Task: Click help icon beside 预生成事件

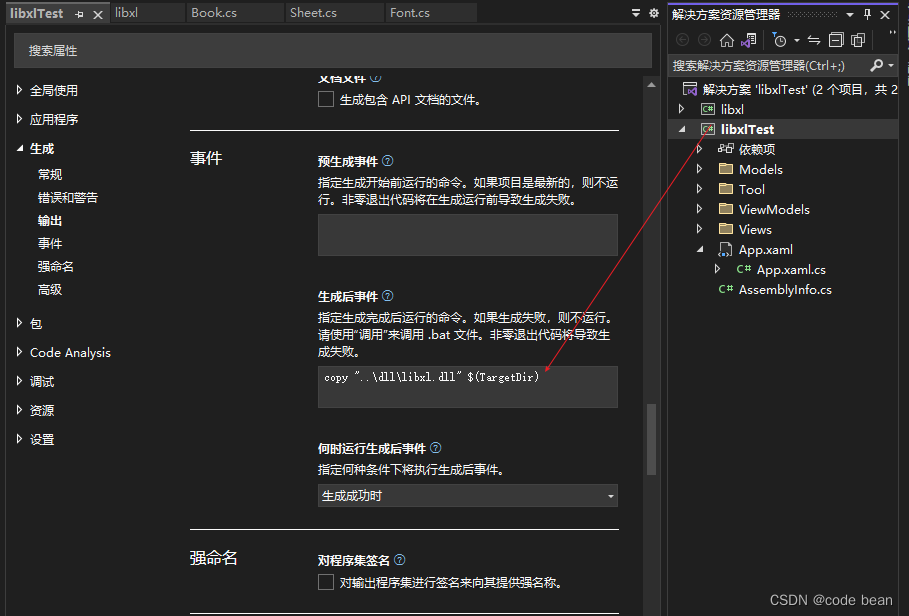Action: point(388,161)
